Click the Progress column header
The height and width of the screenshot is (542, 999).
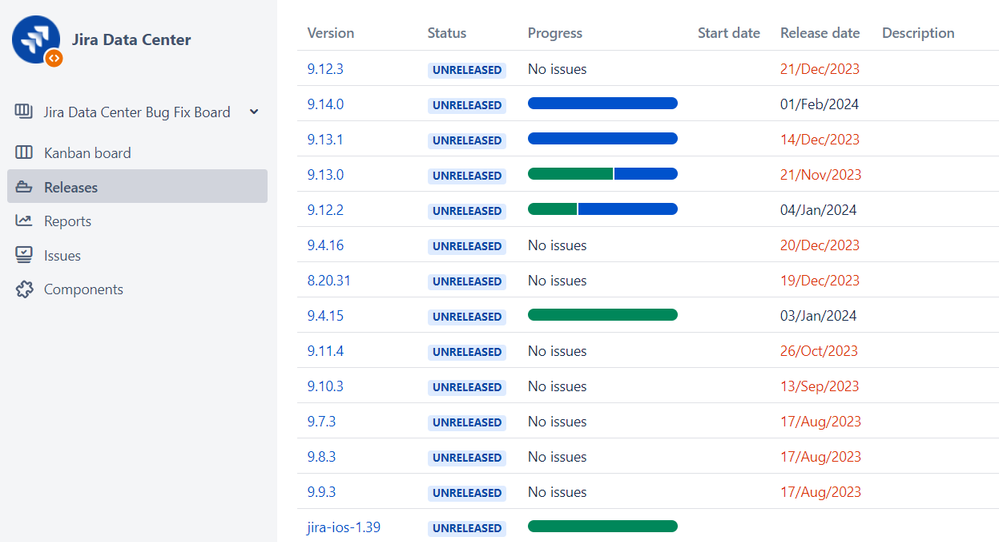555,33
